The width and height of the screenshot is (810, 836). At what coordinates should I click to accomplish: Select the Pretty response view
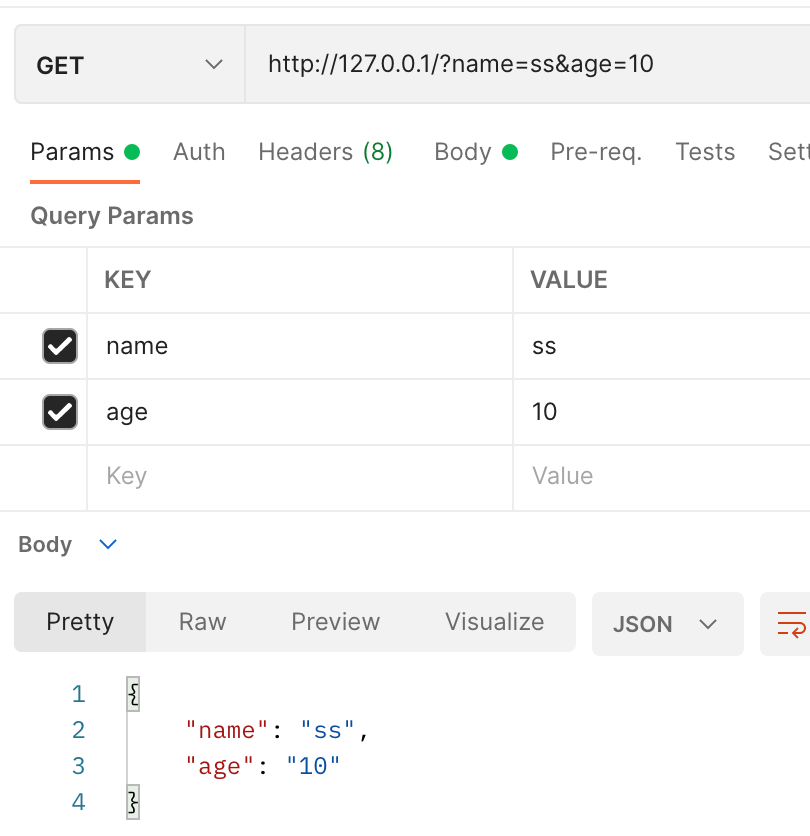80,622
